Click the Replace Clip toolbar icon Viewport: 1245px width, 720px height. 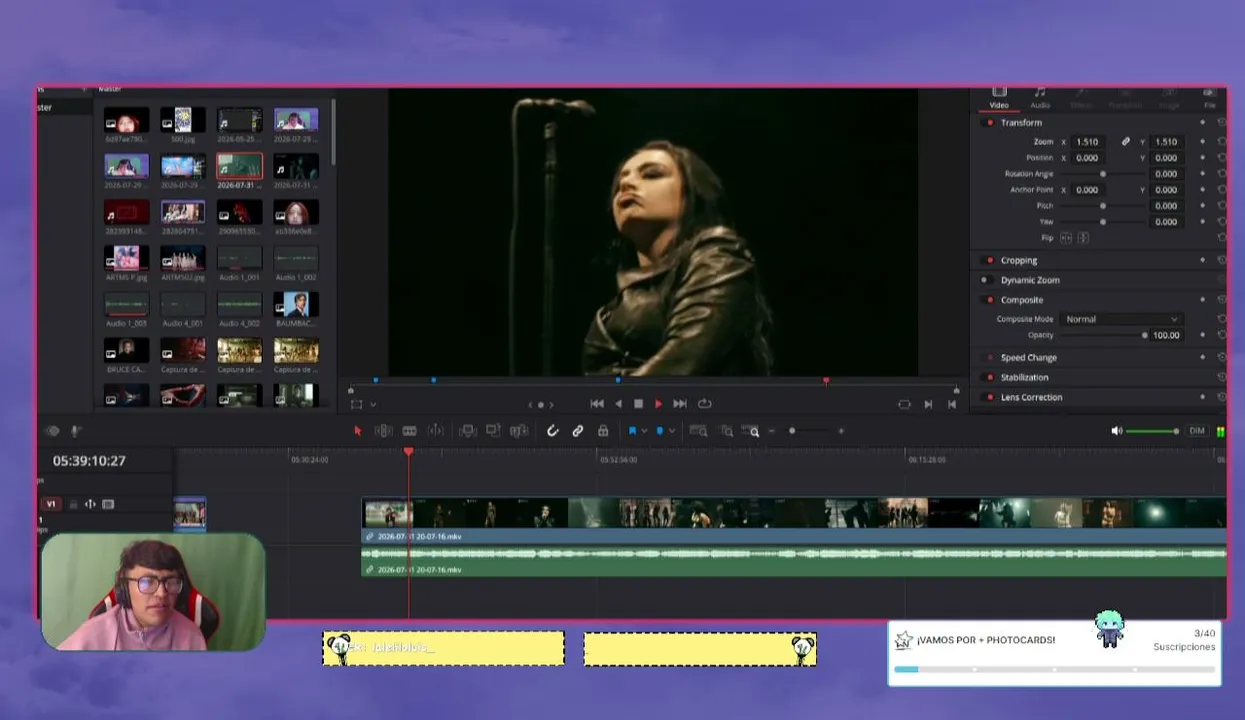coord(519,431)
